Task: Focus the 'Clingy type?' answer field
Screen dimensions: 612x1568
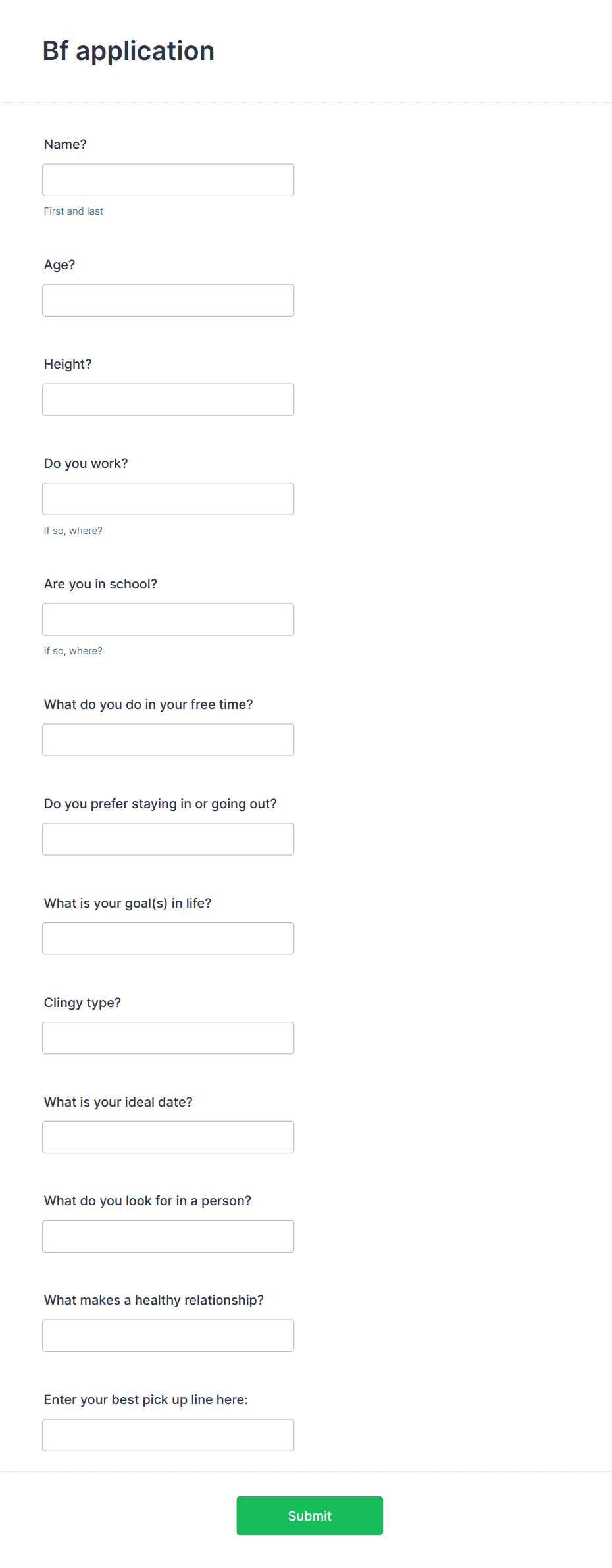Action: [x=168, y=1038]
